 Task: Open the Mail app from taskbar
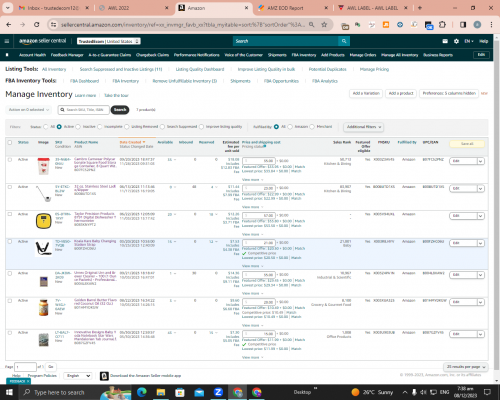click(x=199, y=392)
